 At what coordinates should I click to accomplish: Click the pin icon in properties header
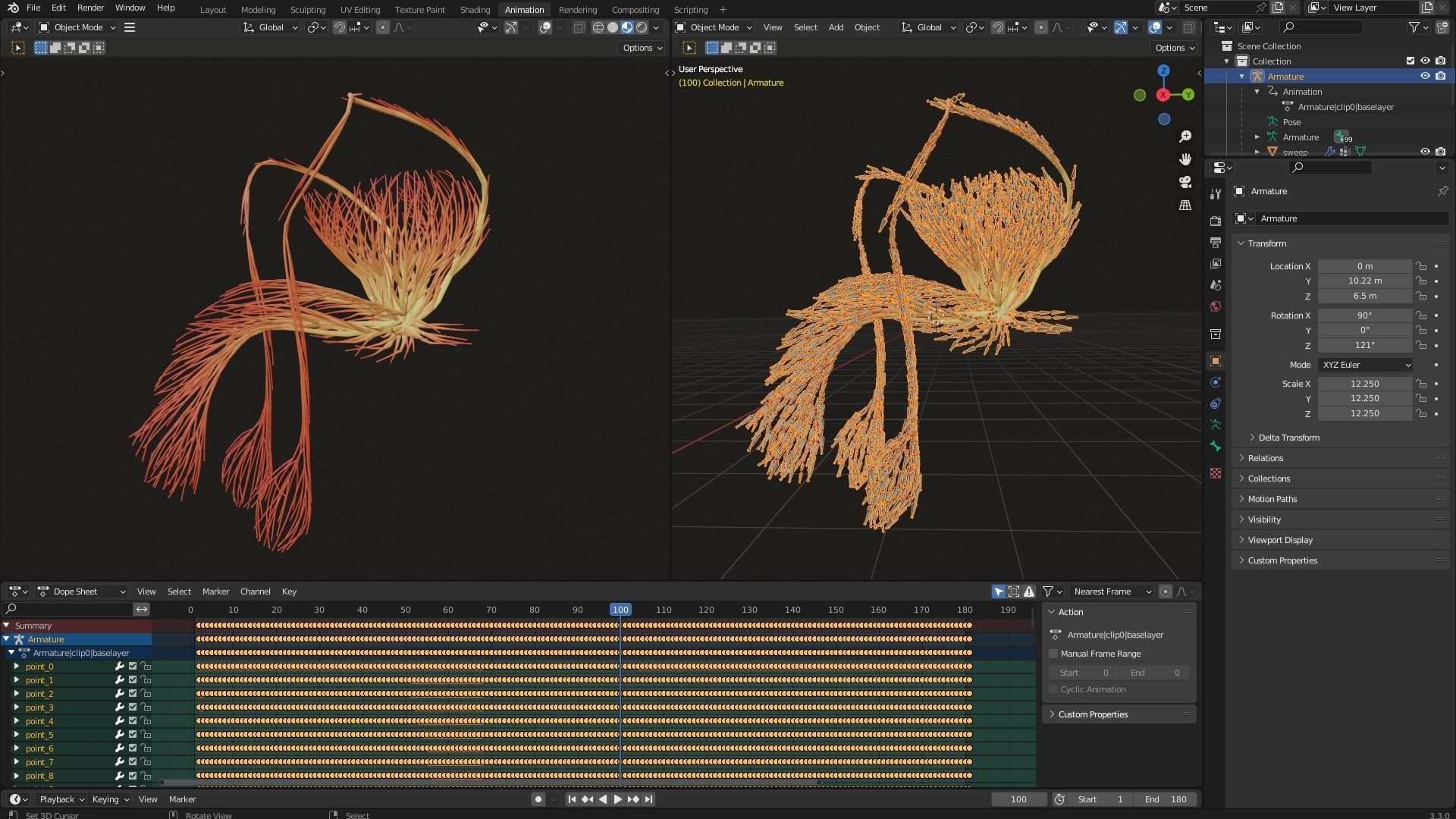click(1442, 191)
